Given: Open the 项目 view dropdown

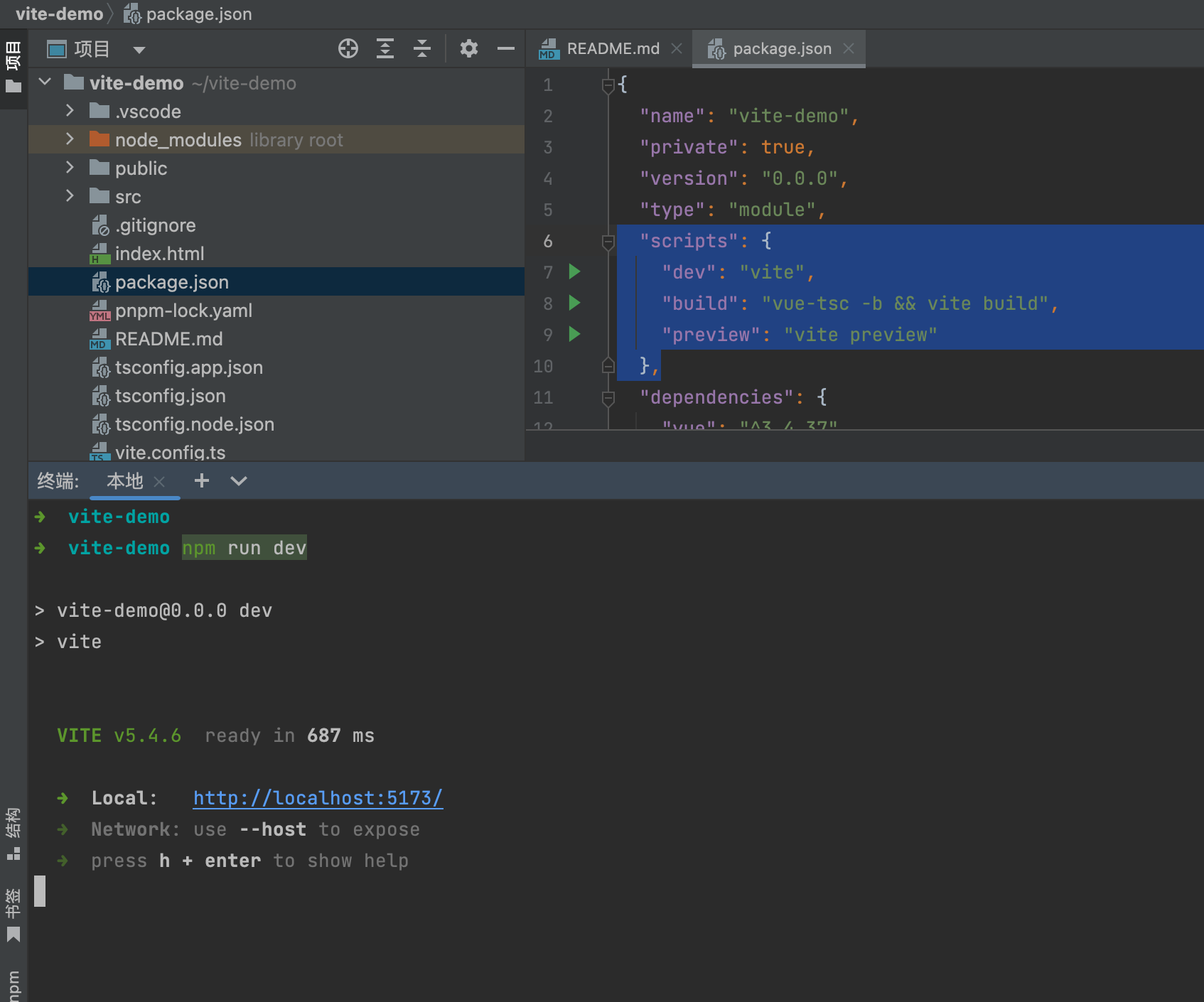Looking at the screenshot, I should coord(139,50).
